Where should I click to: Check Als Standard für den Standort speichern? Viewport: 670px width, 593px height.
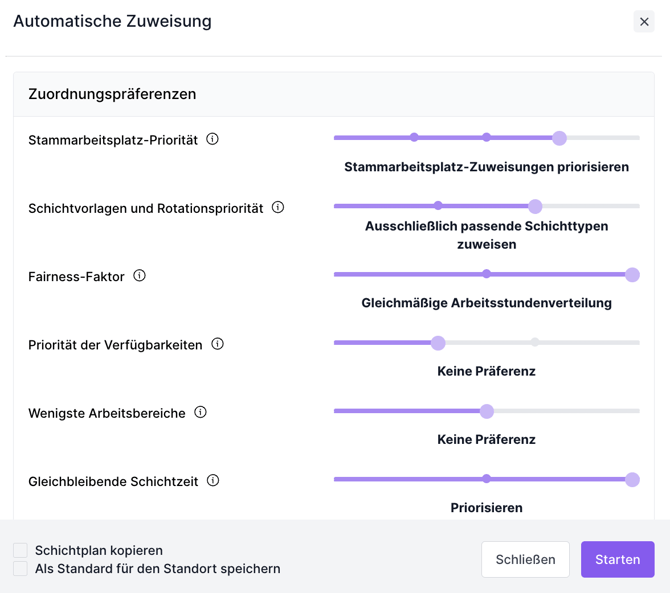(x=20, y=568)
